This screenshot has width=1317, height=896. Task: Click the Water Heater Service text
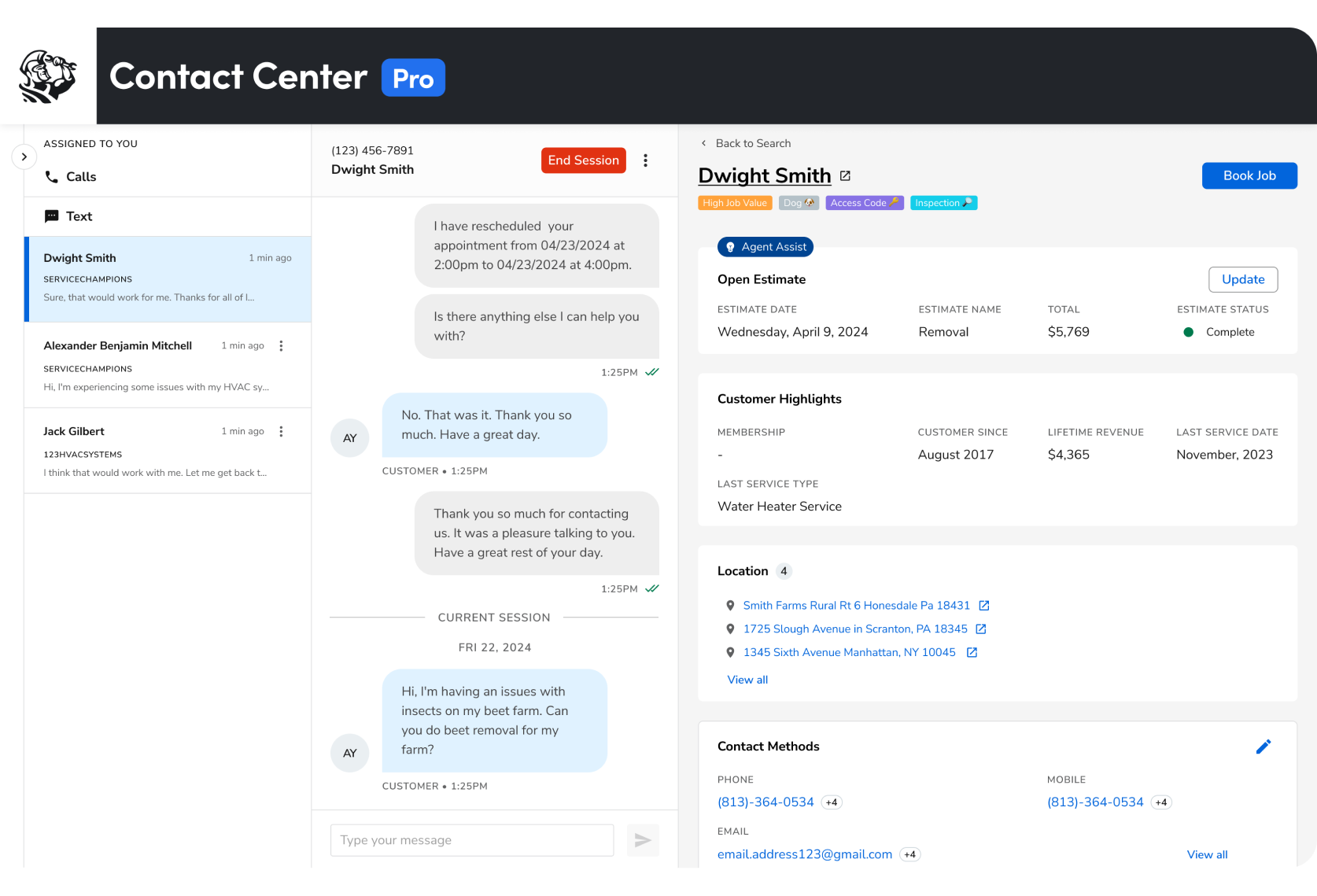[x=780, y=507]
